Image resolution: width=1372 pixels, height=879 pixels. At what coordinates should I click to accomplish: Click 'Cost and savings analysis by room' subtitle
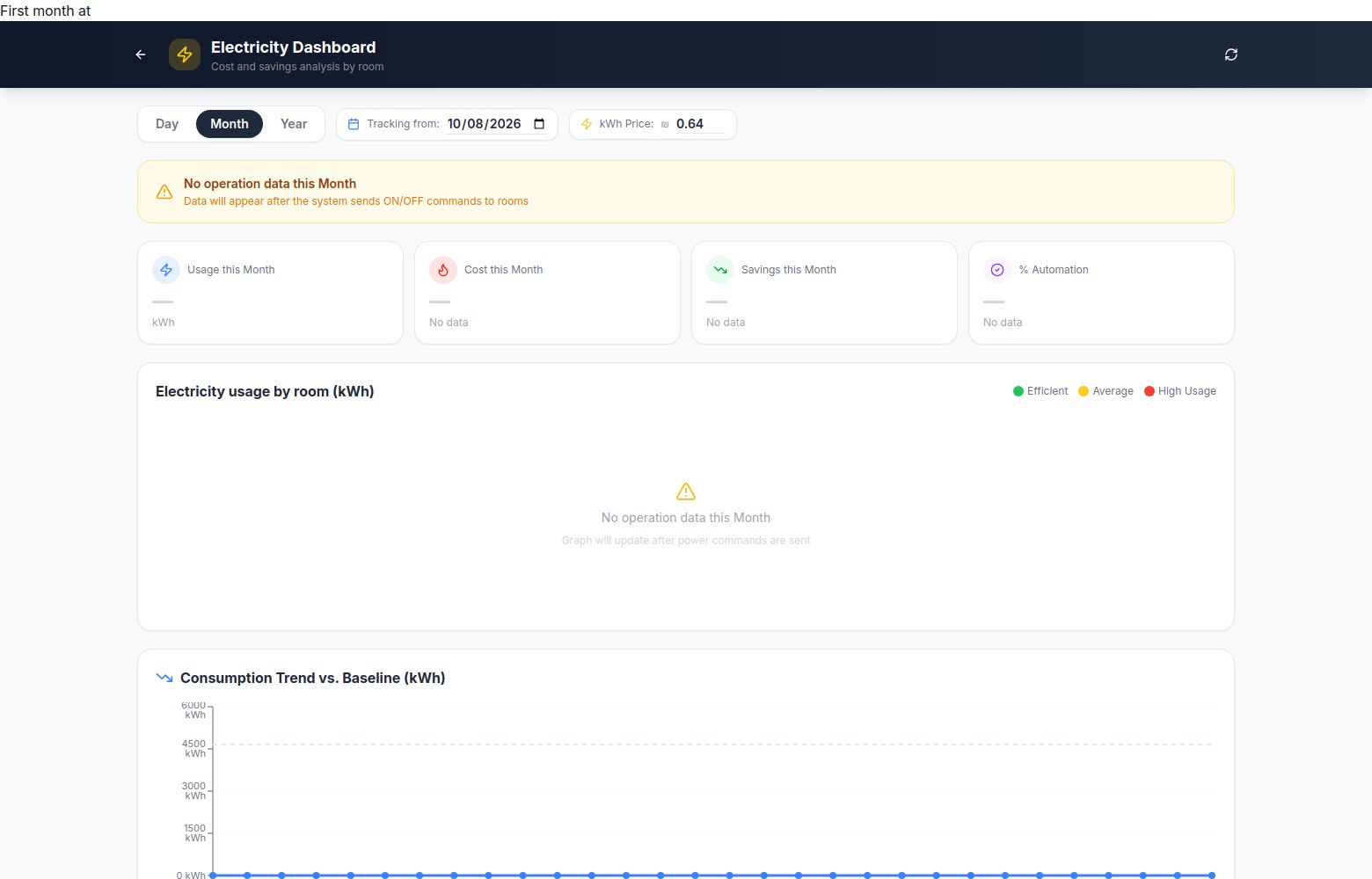297,67
